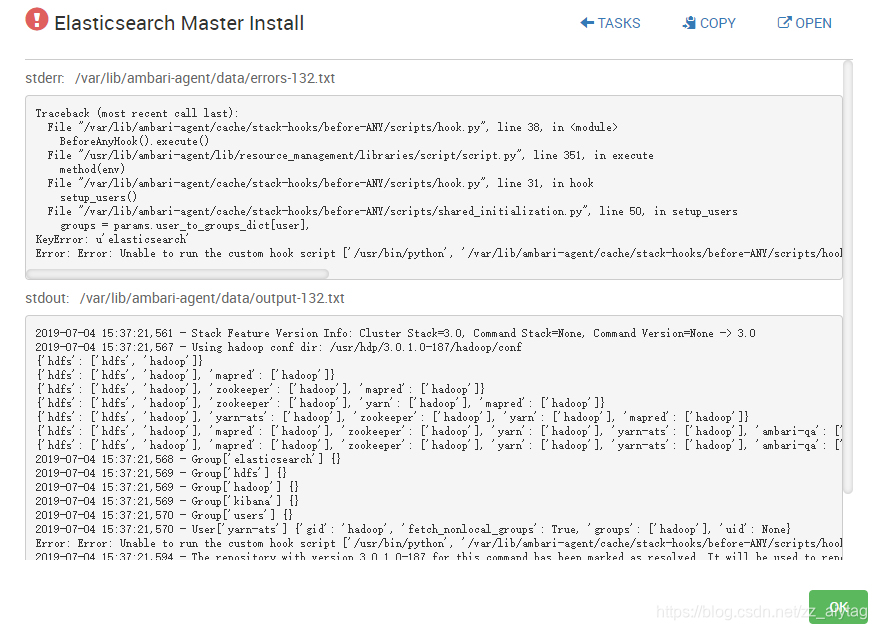The image size is (877, 630).
Task: Click the Group['kibana'] log line
Action: (x=167, y=501)
